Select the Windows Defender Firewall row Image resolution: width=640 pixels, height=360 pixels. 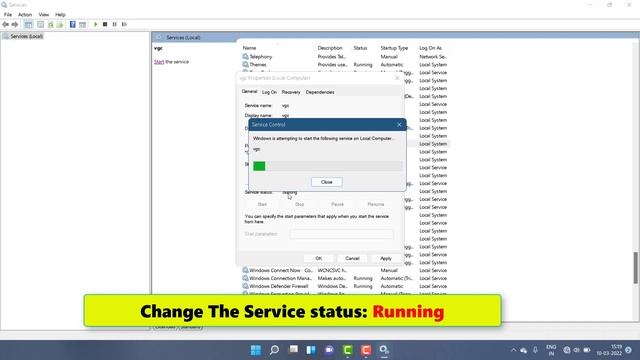click(345, 286)
